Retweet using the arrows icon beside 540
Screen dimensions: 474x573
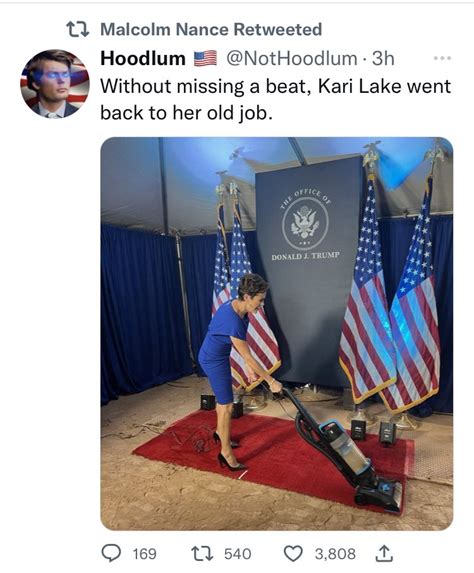201,553
